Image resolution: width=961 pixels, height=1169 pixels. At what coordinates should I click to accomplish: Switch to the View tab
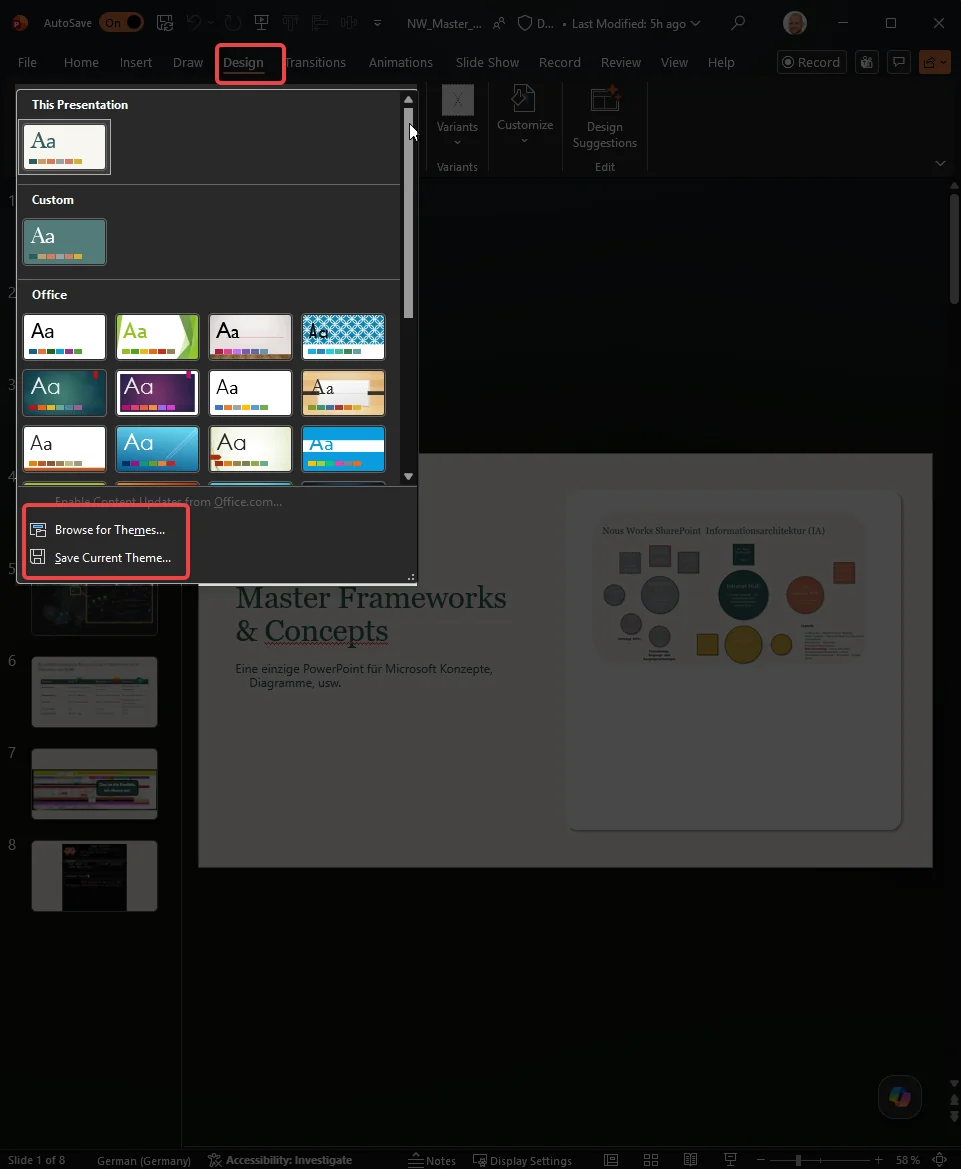click(x=674, y=63)
